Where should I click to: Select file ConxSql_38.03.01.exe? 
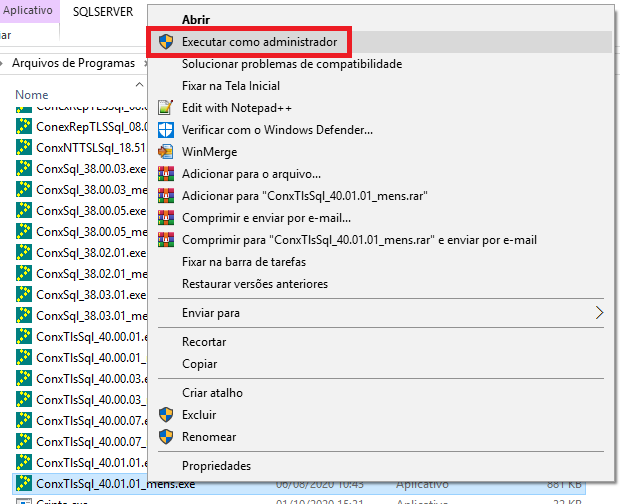point(91,295)
